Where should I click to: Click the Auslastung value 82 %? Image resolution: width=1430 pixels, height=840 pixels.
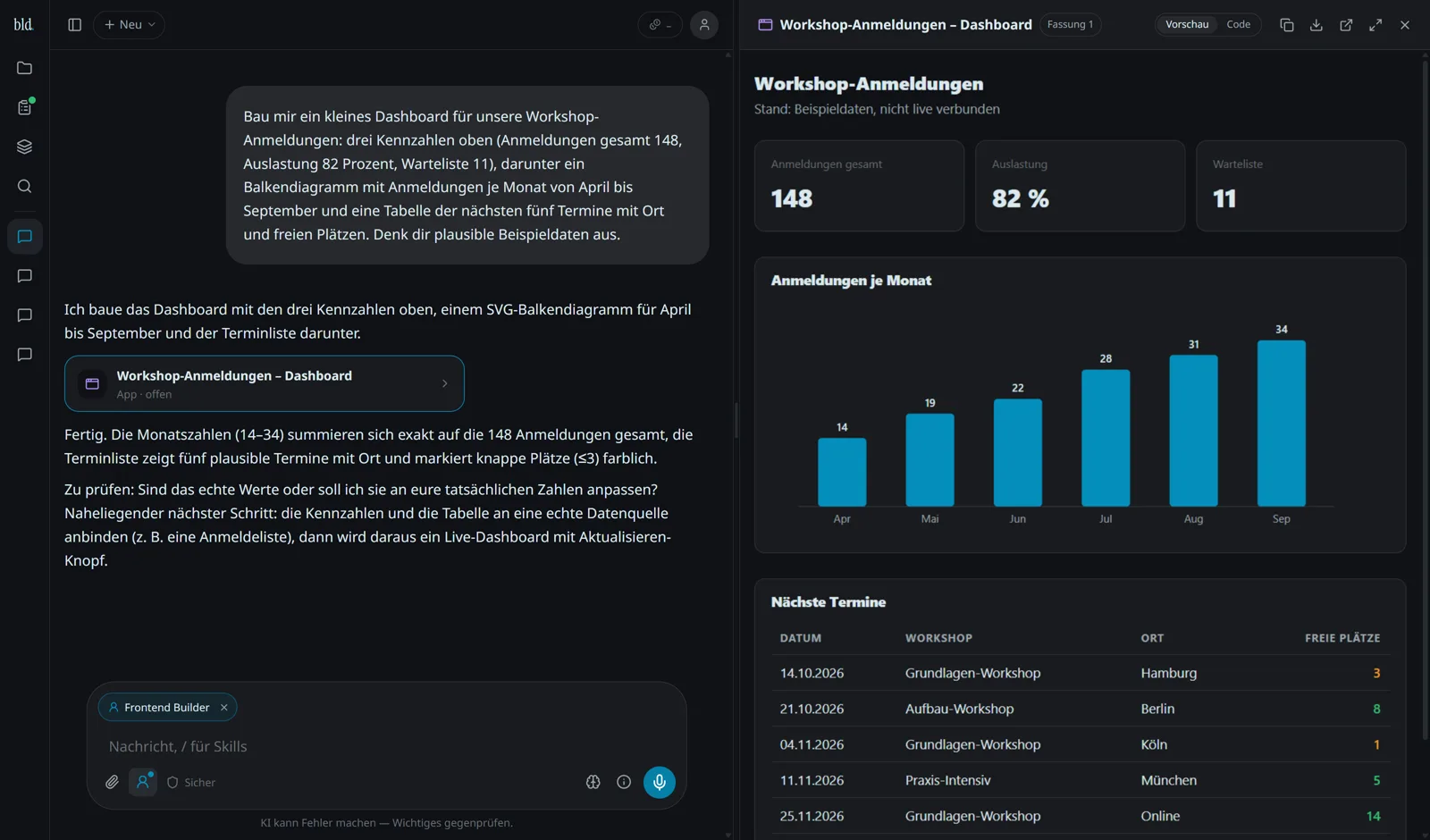1021,198
